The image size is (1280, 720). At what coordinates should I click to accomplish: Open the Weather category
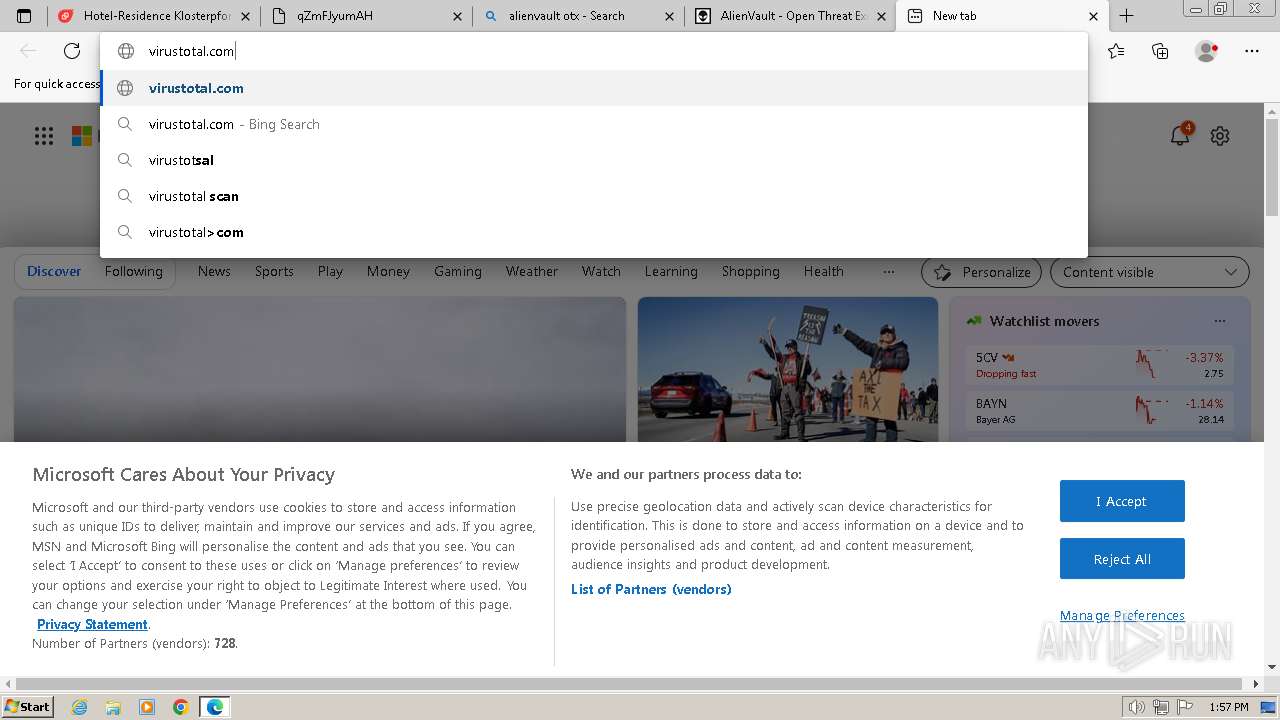click(x=532, y=271)
